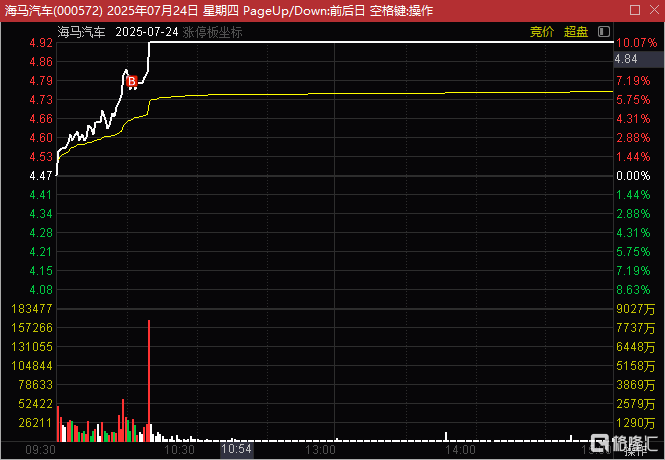Click the 4.84 price cursor tag

(638, 59)
